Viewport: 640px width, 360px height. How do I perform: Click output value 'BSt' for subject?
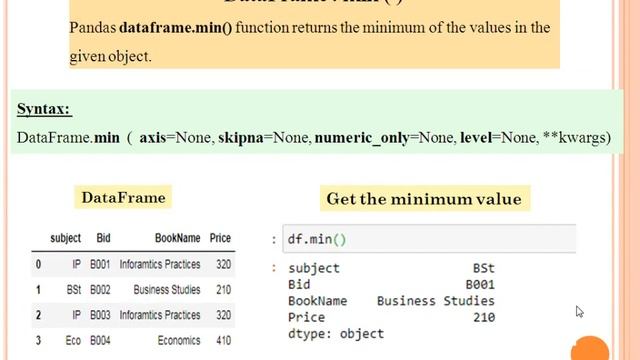484,268
